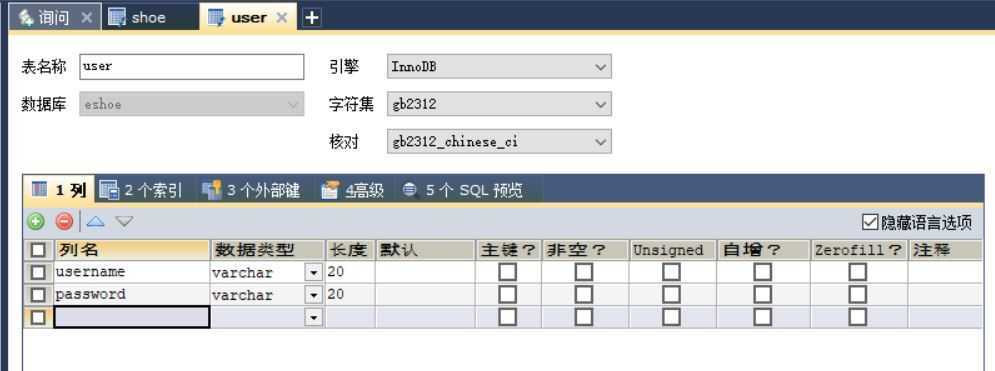Open the 4 高级 advanced tab
The height and width of the screenshot is (371, 995).
coord(353,190)
